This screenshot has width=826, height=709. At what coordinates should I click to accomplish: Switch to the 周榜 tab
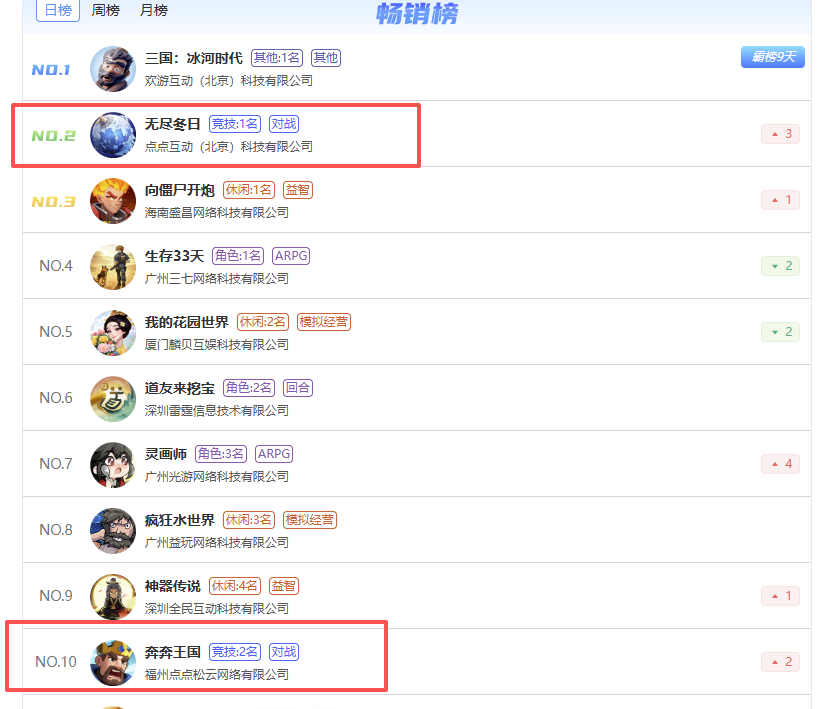pos(105,10)
